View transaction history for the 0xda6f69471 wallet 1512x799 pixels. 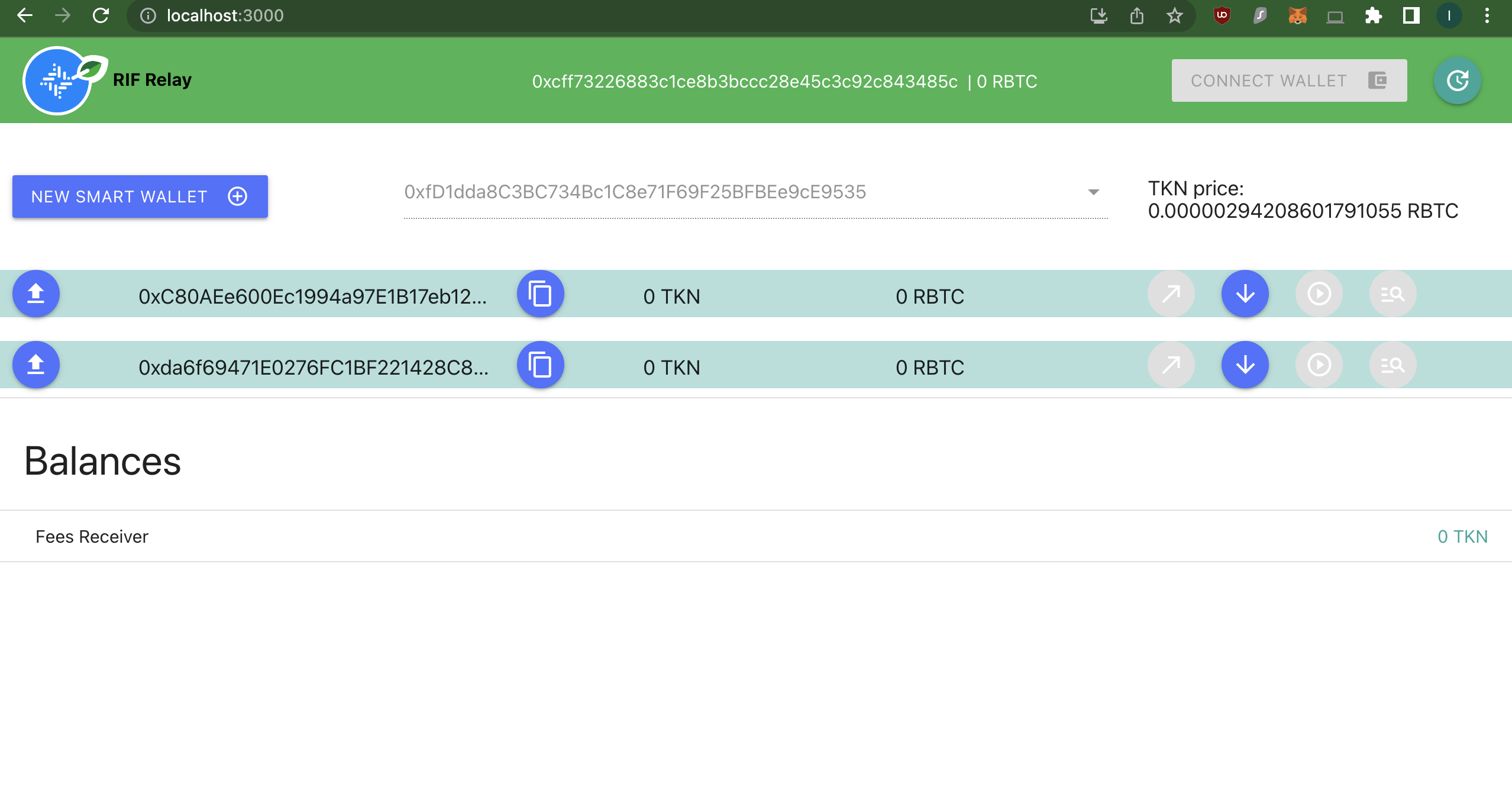coord(1393,365)
